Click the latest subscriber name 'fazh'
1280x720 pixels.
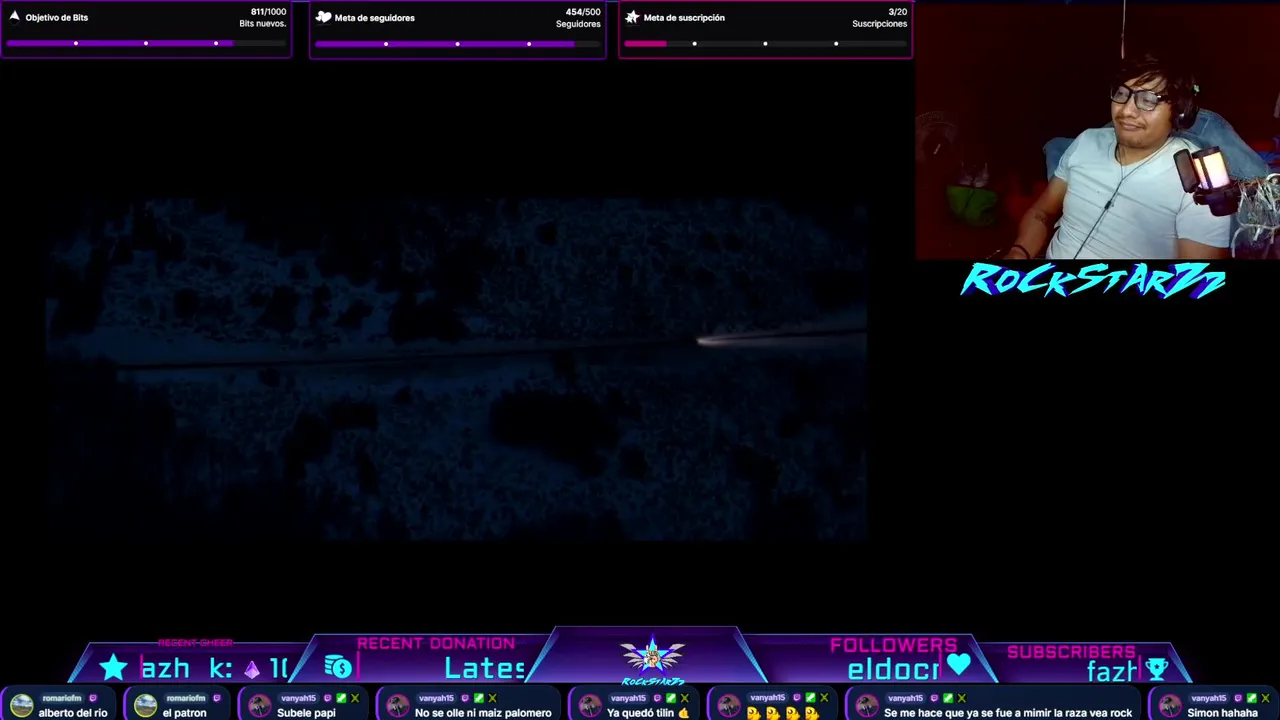pos(1112,671)
